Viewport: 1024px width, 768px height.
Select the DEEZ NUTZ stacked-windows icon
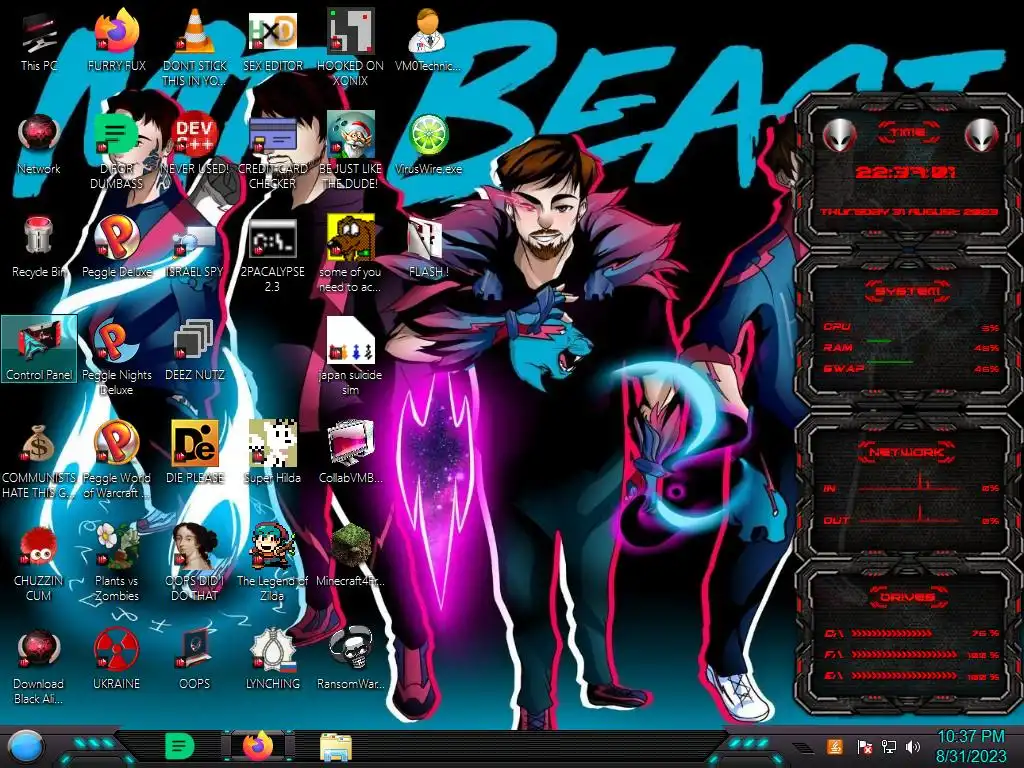tap(195, 349)
